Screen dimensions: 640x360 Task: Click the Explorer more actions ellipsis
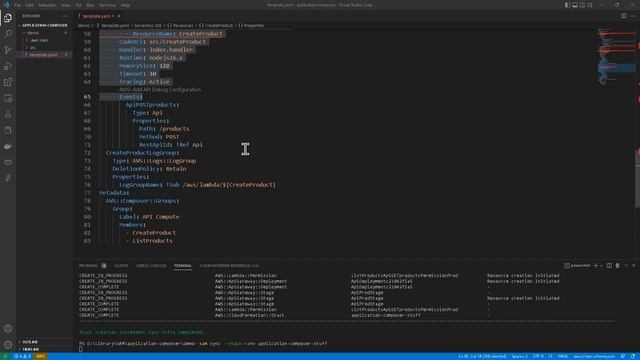pyautogui.click(x=65, y=16)
